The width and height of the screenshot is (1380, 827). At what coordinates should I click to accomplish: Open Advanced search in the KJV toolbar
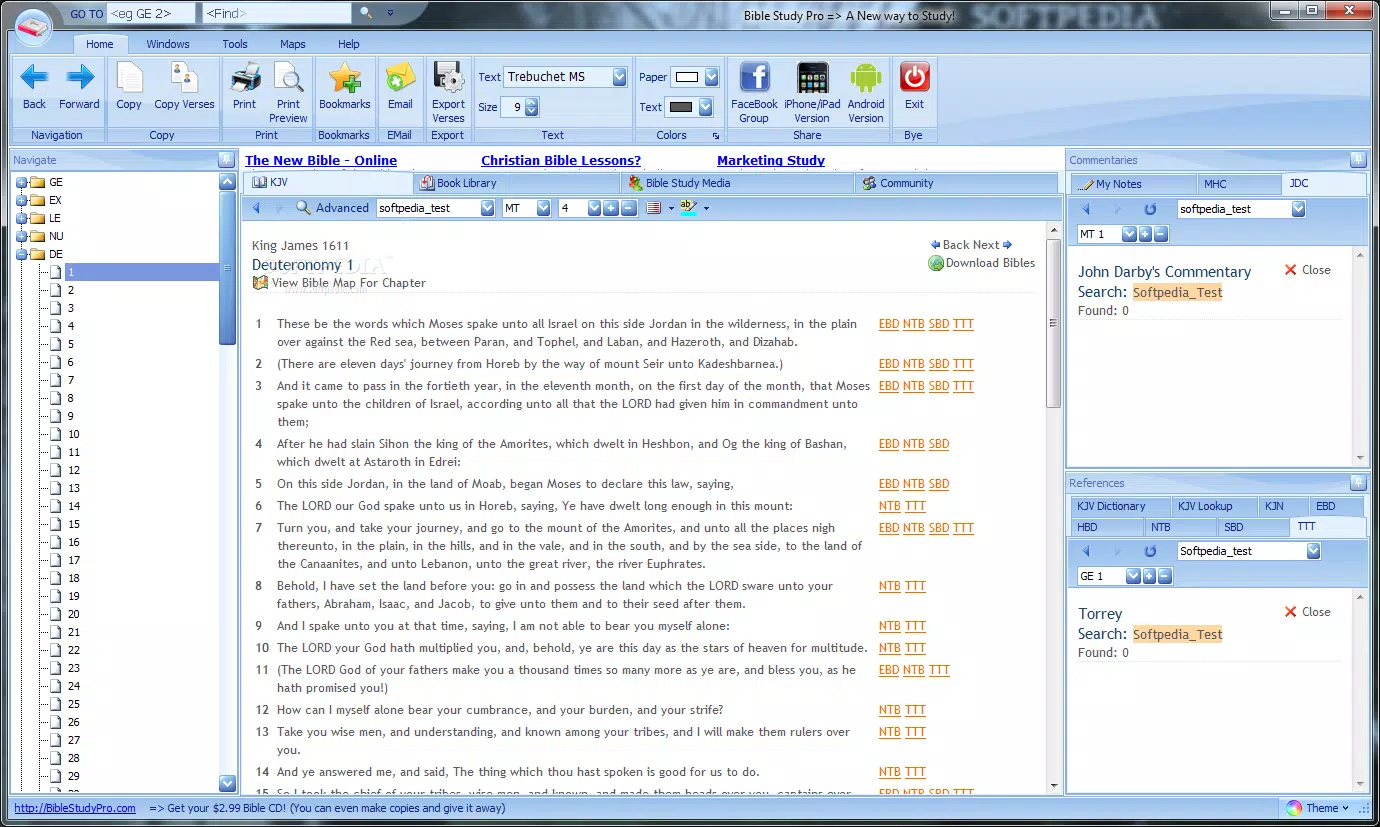tap(333, 208)
